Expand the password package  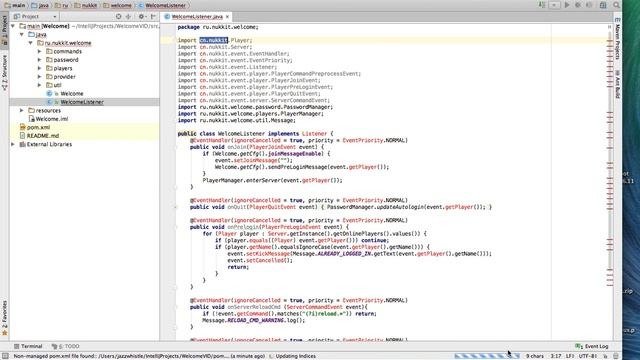(40, 60)
